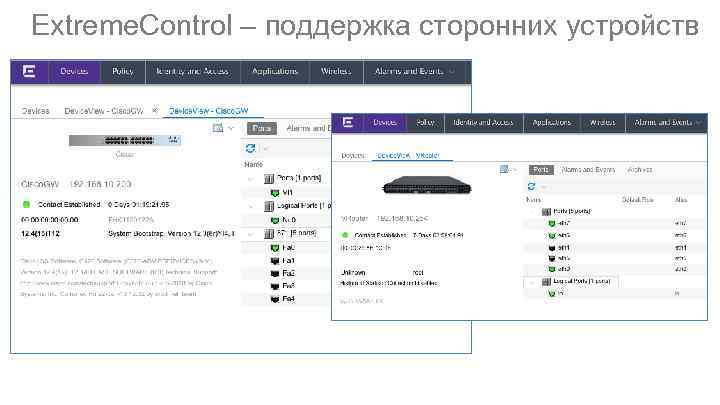Collapse the 5-port slot group in CiscoGW
This screenshot has width=720, height=405.
click(x=251, y=234)
